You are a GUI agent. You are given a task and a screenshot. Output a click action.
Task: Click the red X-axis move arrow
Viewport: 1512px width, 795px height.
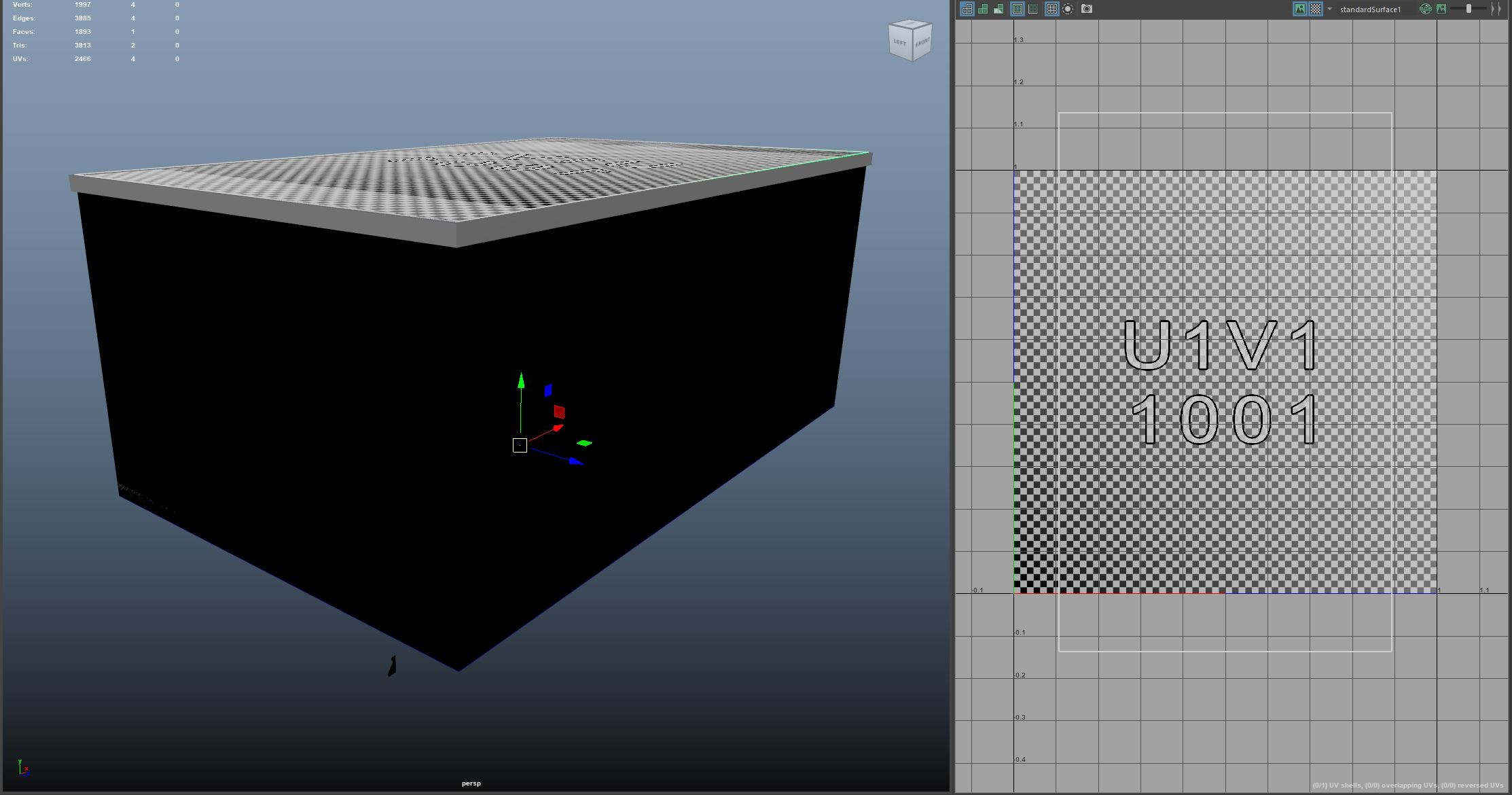click(558, 428)
